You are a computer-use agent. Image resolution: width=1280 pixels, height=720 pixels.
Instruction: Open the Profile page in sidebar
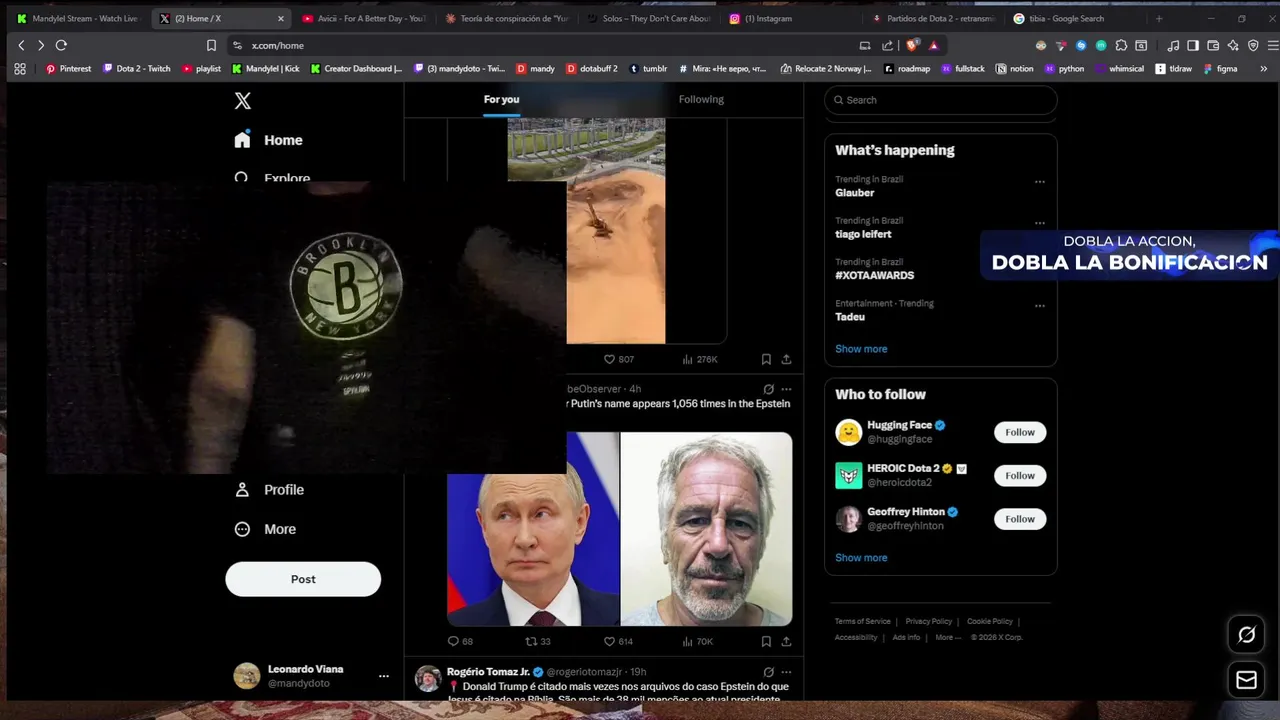click(268, 490)
